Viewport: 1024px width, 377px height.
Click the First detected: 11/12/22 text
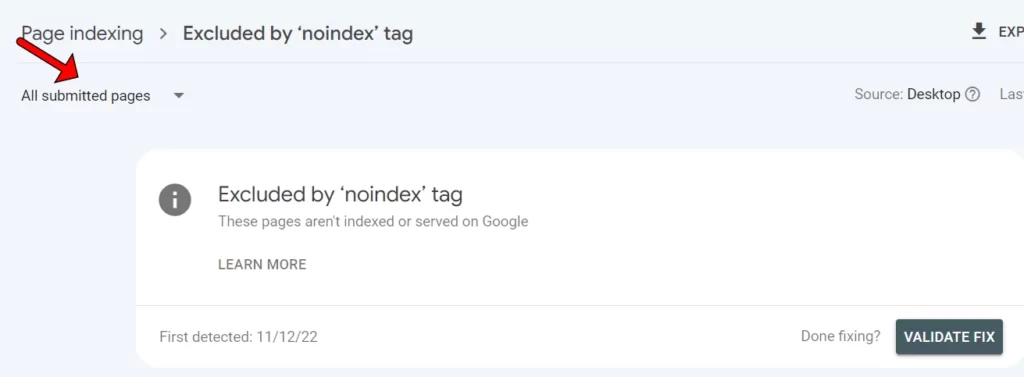[238, 337]
